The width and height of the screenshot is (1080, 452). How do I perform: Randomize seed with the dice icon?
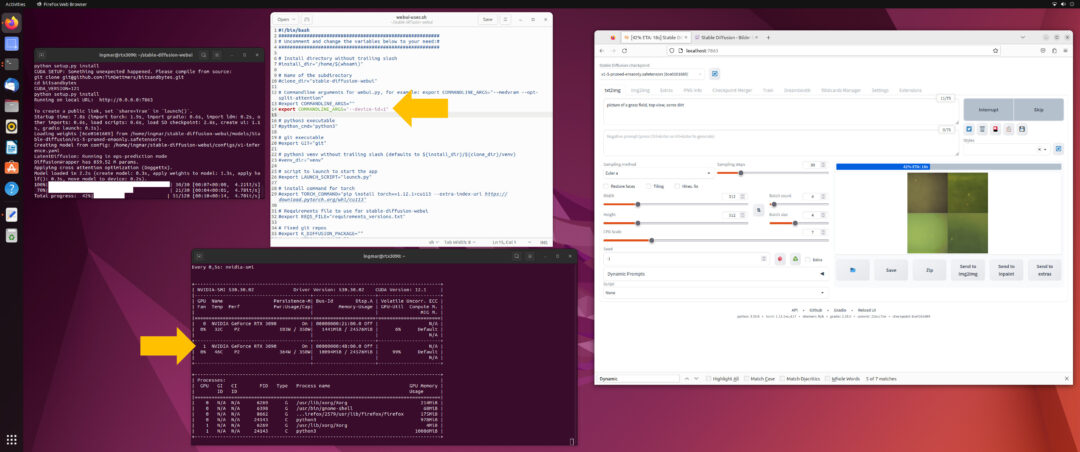coord(780,259)
